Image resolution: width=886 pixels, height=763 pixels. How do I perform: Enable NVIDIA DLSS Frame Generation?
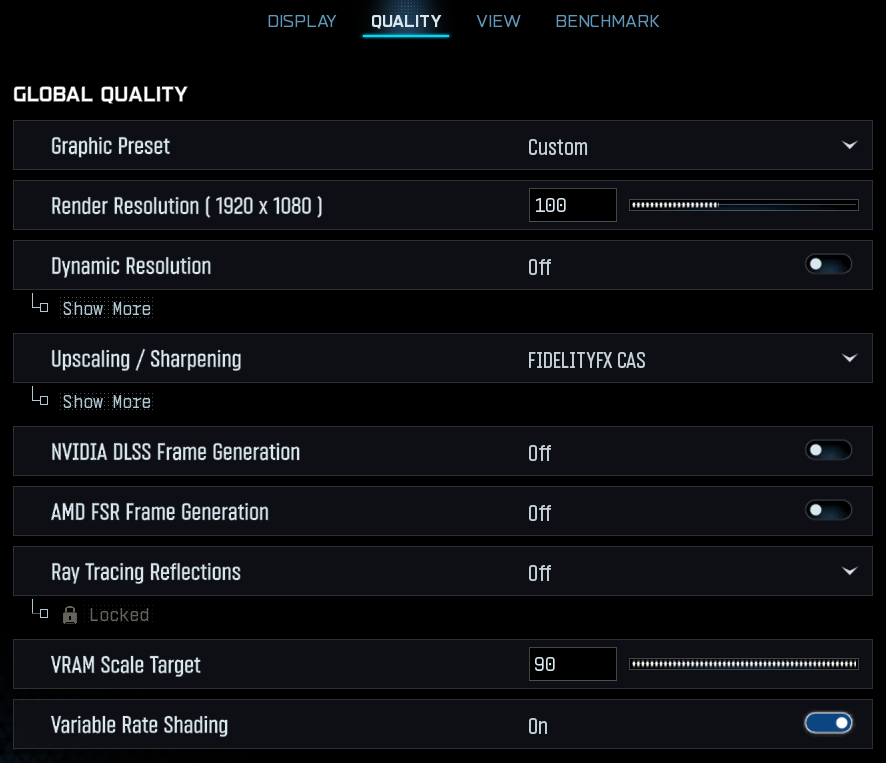(x=828, y=450)
